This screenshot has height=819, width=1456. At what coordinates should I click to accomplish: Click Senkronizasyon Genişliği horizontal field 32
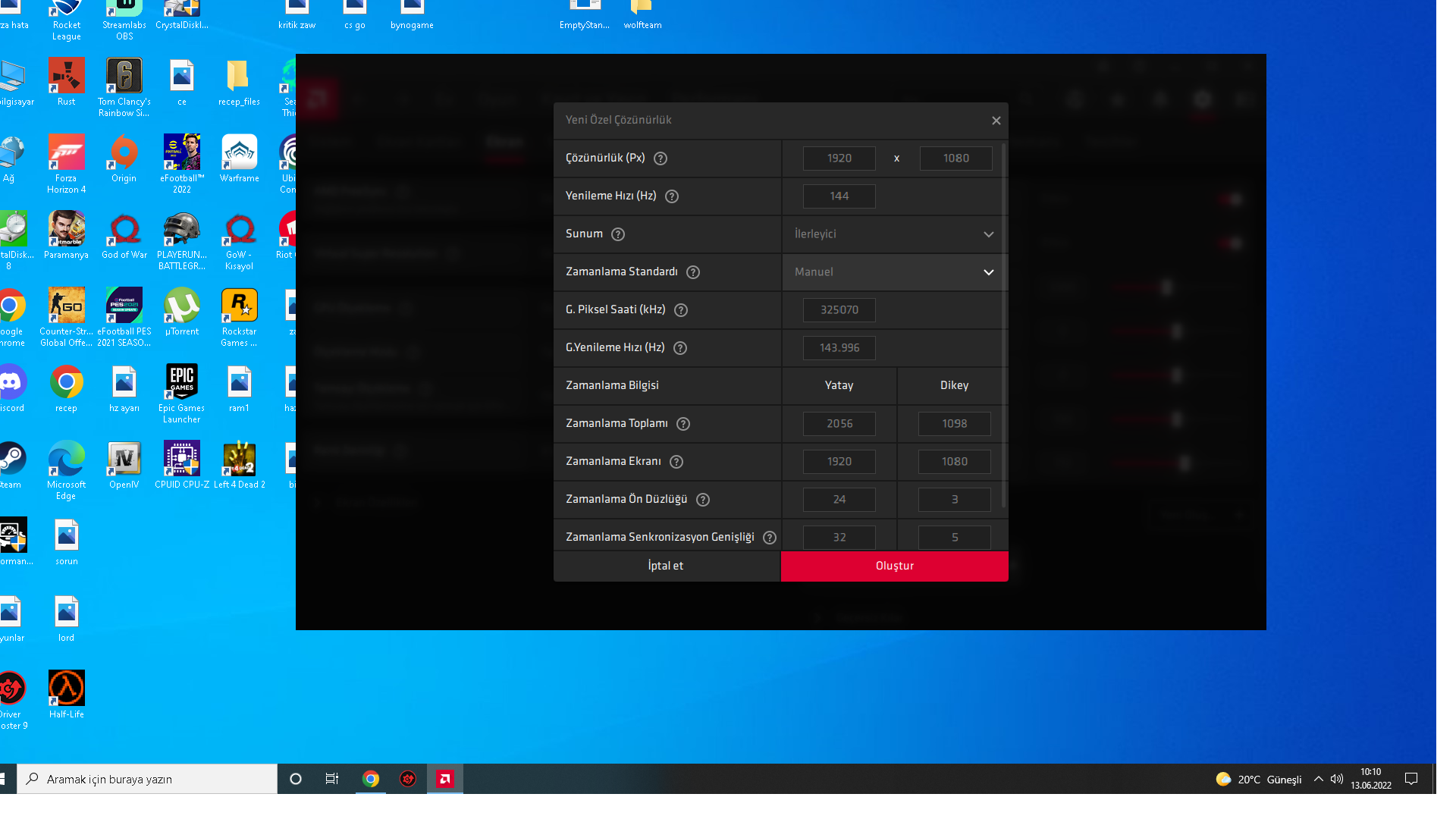tap(839, 538)
